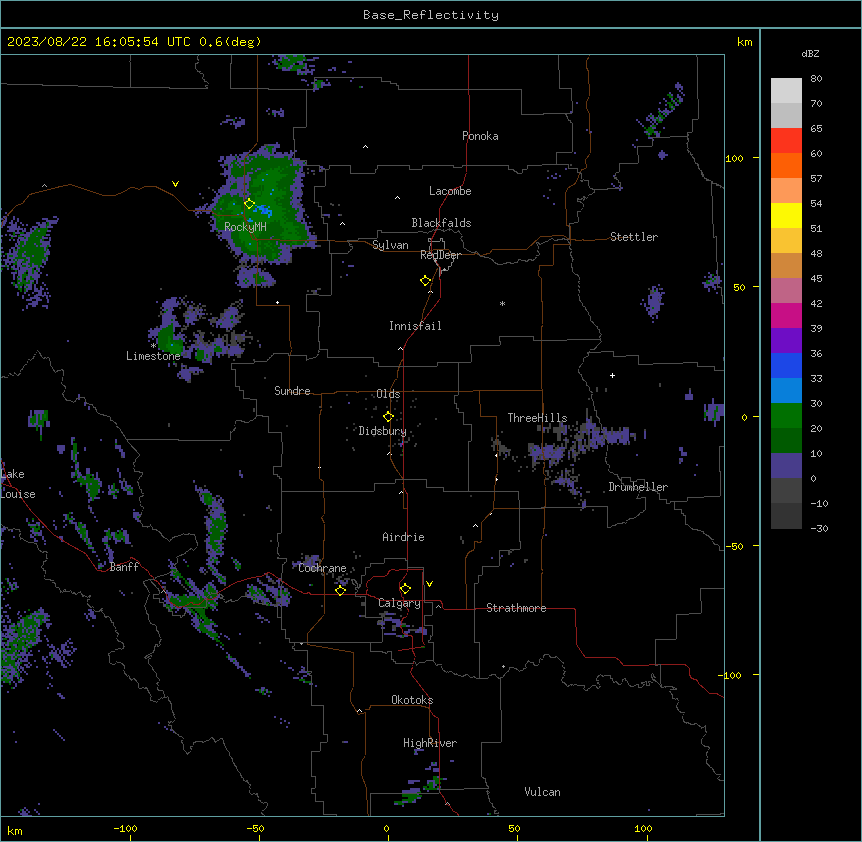Click the Sylvan label
The image size is (862, 842).
(390, 245)
